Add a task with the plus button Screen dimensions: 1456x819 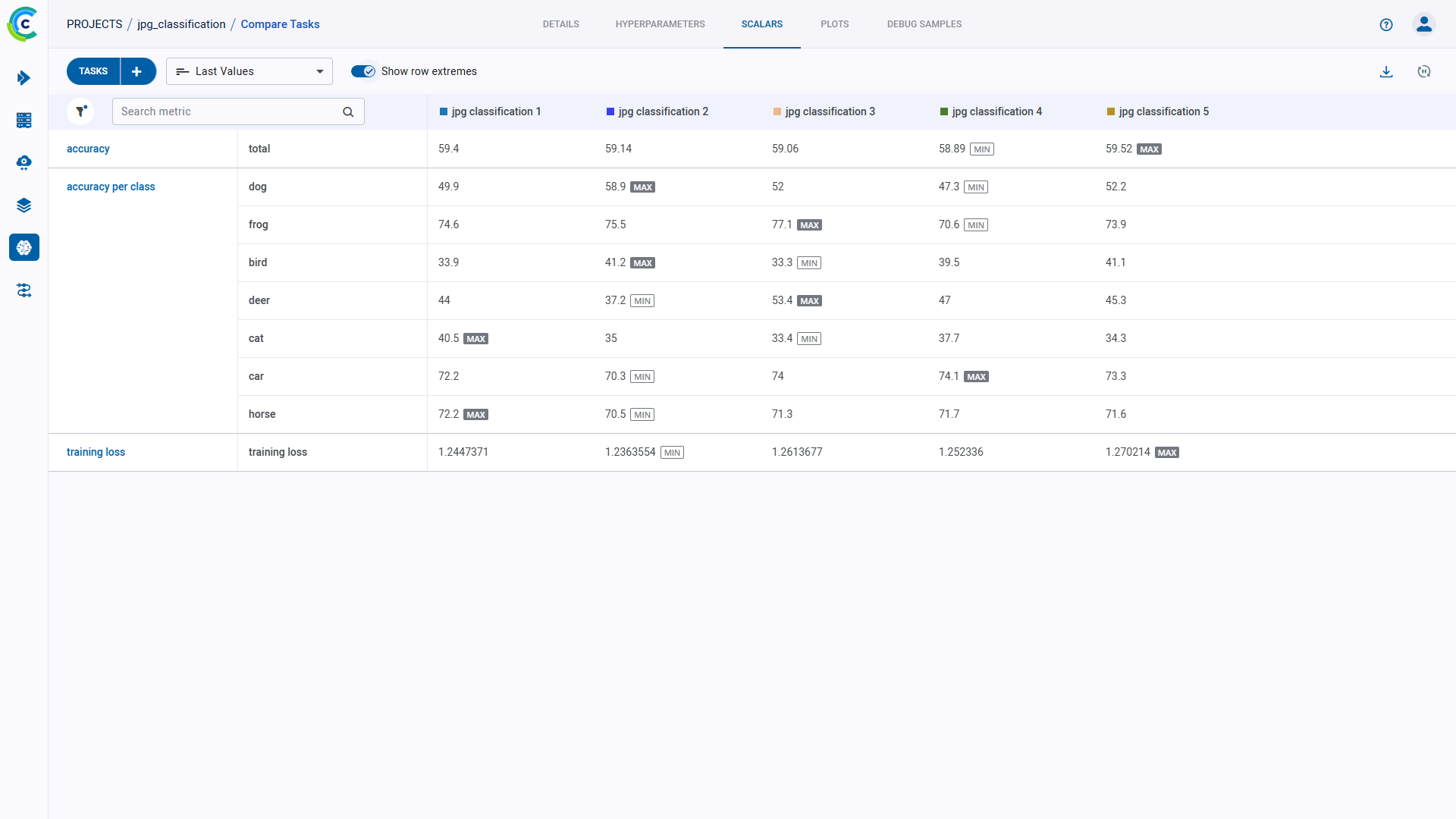click(x=136, y=71)
